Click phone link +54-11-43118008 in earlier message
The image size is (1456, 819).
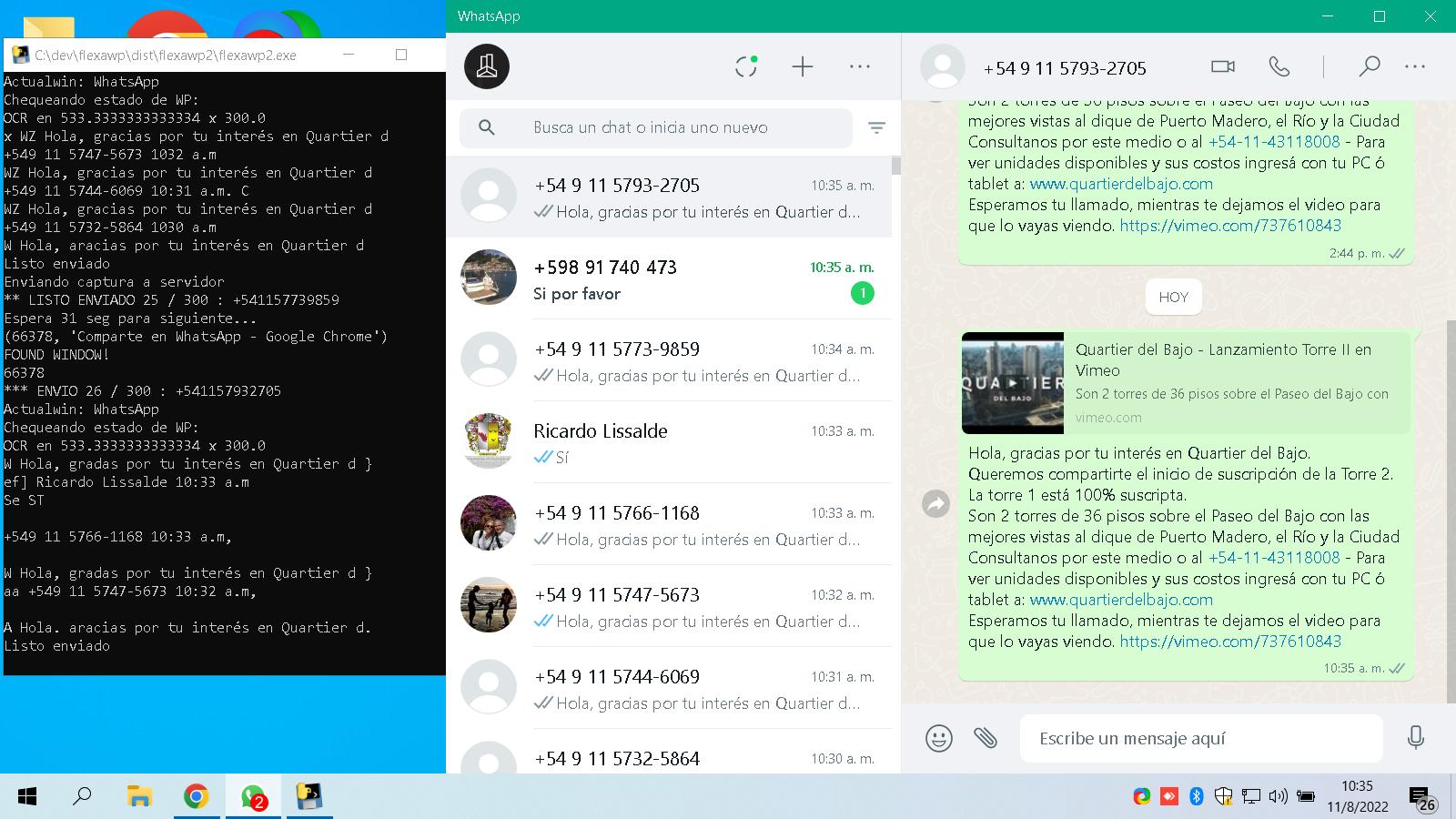pos(1274,142)
